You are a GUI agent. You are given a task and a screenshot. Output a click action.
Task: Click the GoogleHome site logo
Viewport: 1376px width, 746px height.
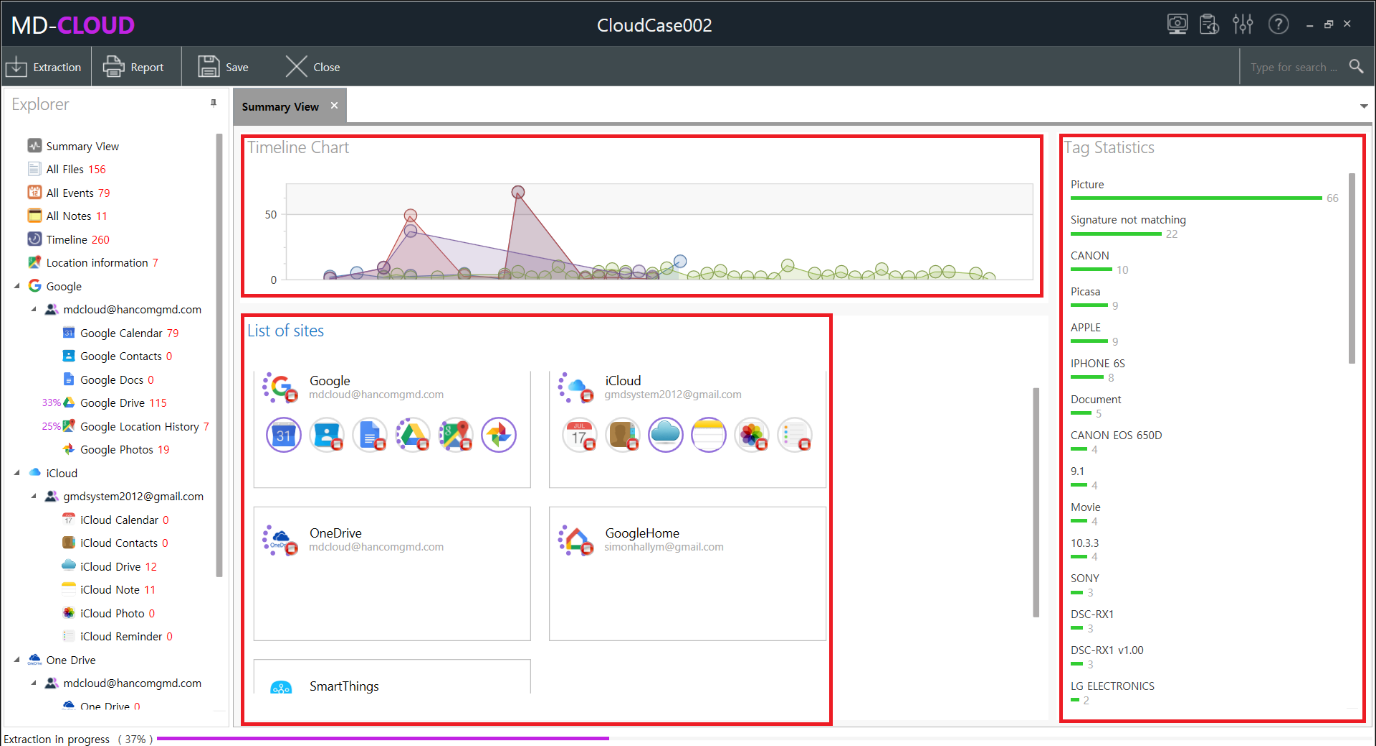point(576,540)
